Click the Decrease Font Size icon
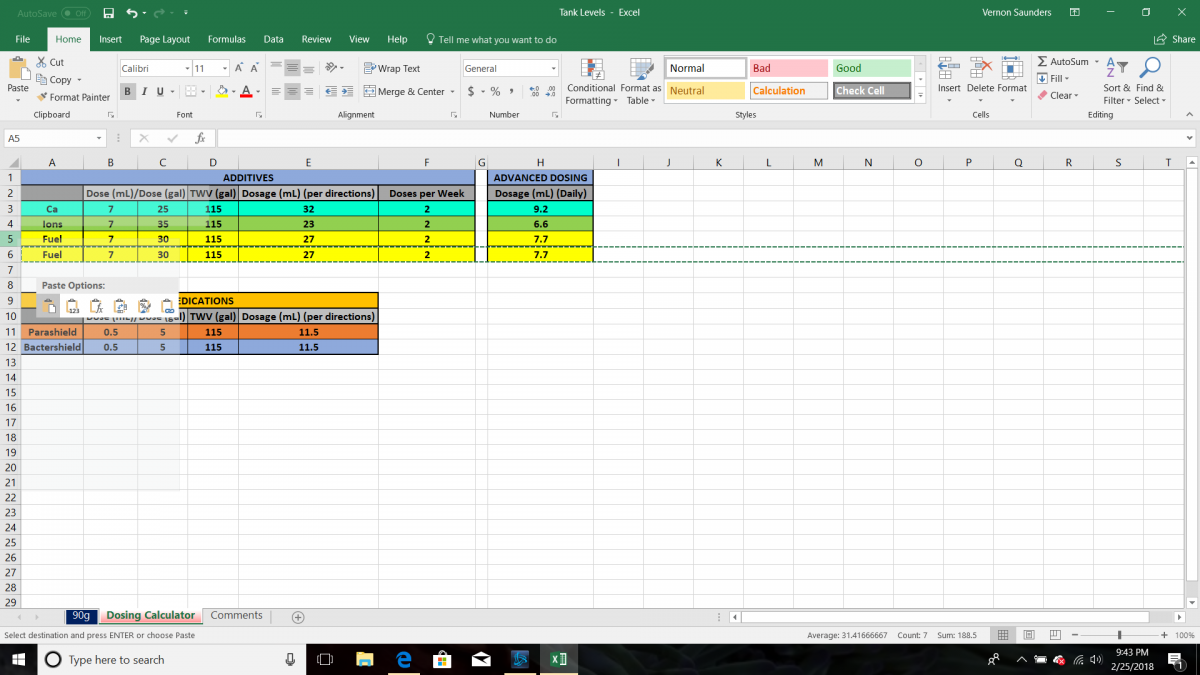The height and width of the screenshot is (675, 1200). point(255,68)
